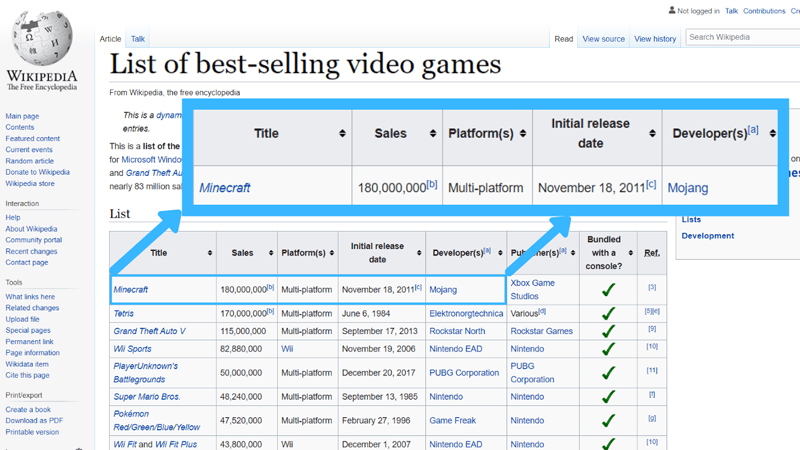Open PlayerUnknown's Battlegrounds title link
800x450 pixels.
146,373
